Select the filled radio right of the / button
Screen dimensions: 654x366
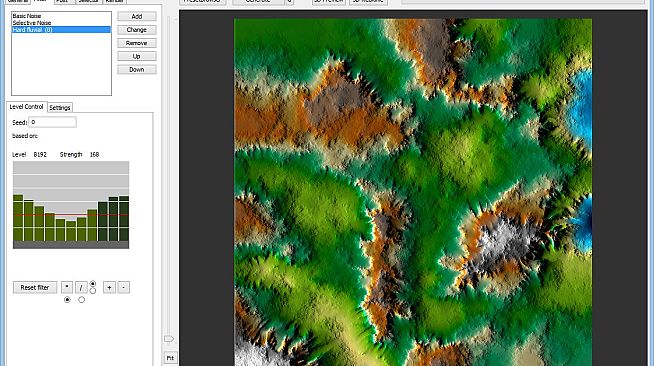click(x=93, y=284)
